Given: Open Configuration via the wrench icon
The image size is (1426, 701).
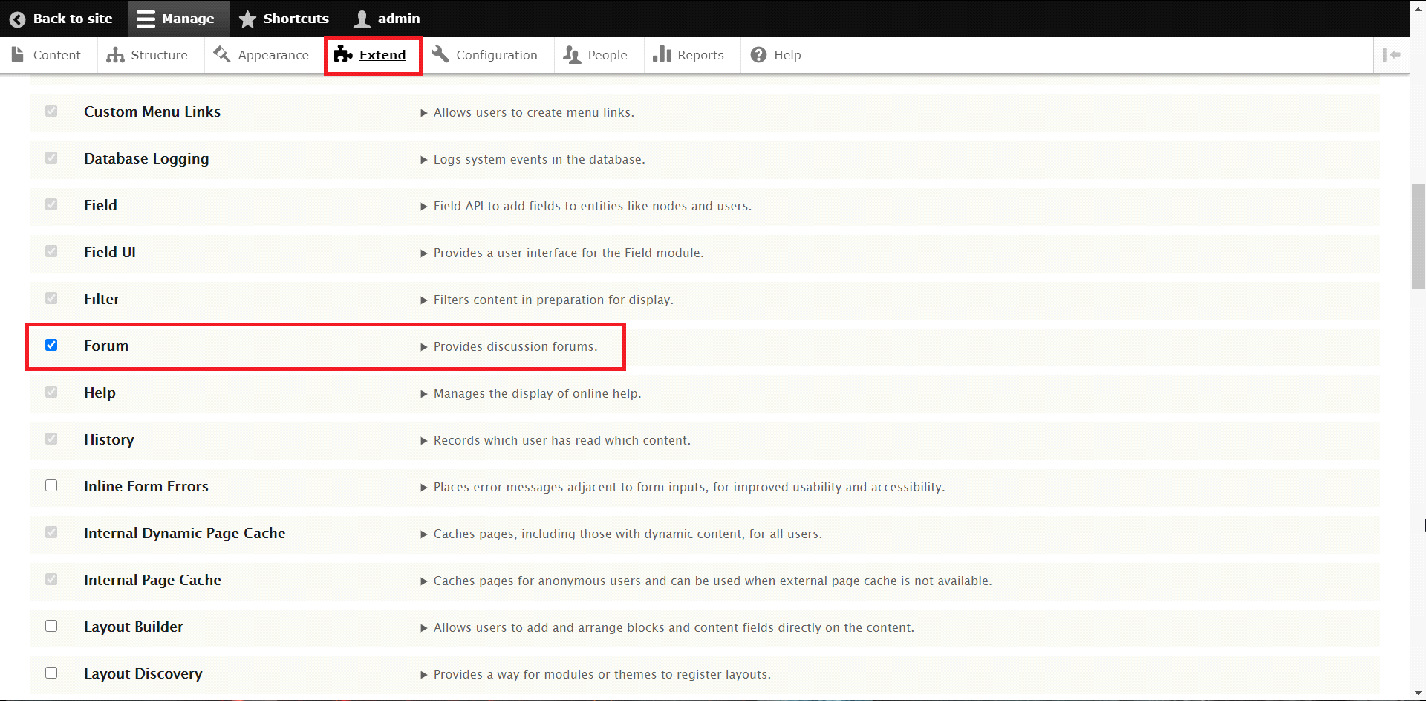Looking at the screenshot, I should (x=440, y=55).
